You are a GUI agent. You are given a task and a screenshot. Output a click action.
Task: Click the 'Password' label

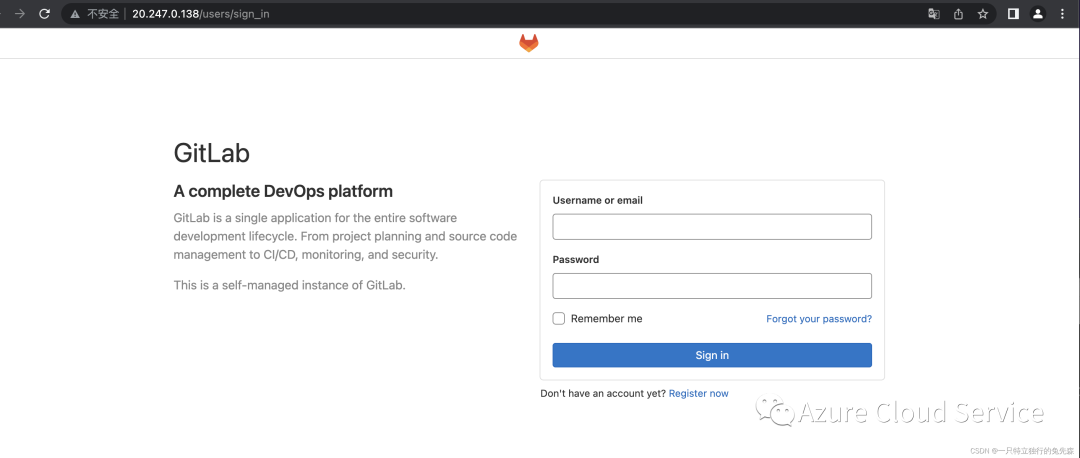point(576,260)
